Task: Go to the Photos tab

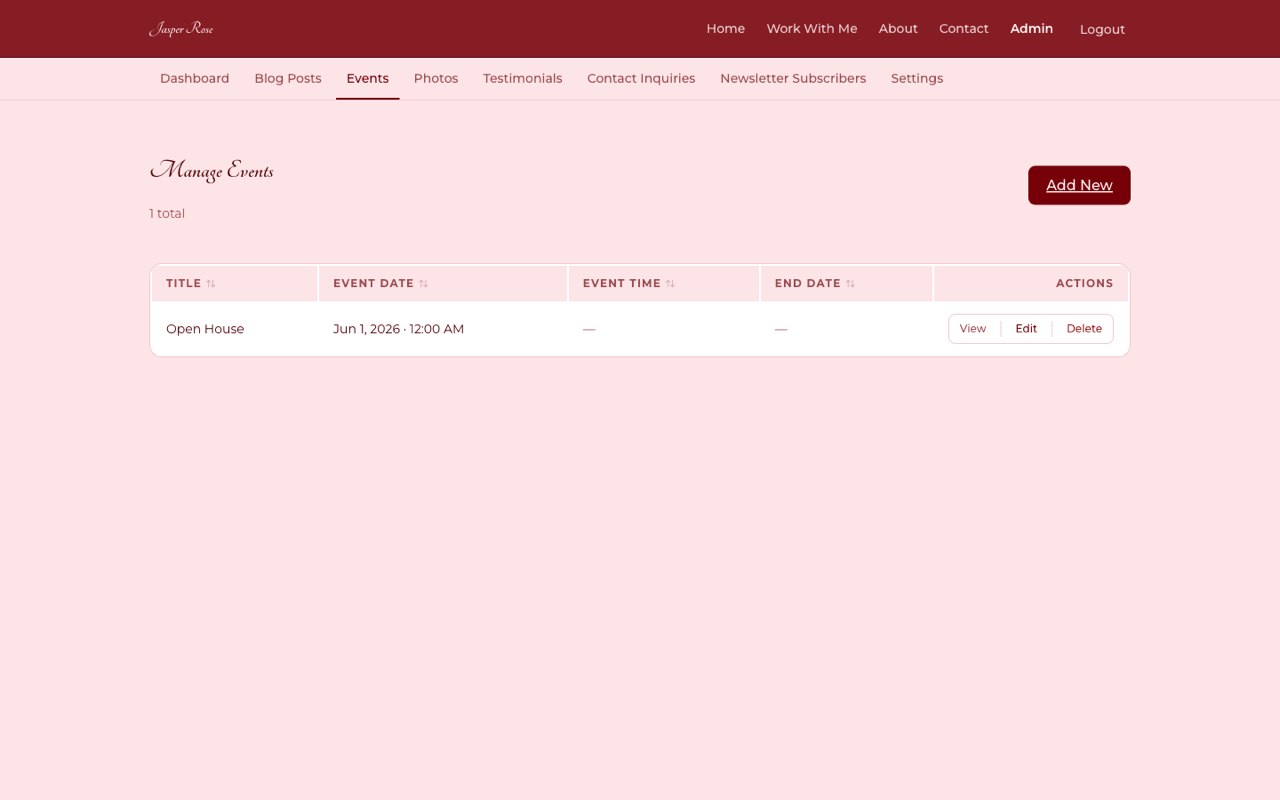Action: click(x=436, y=78)
